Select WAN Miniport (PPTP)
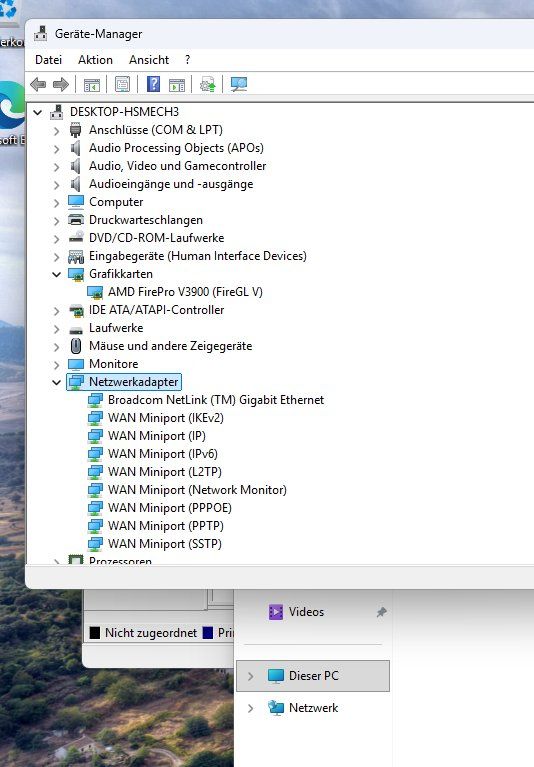Image resolution: width=534 pixels, height=767 pixels. click(166, 526)
